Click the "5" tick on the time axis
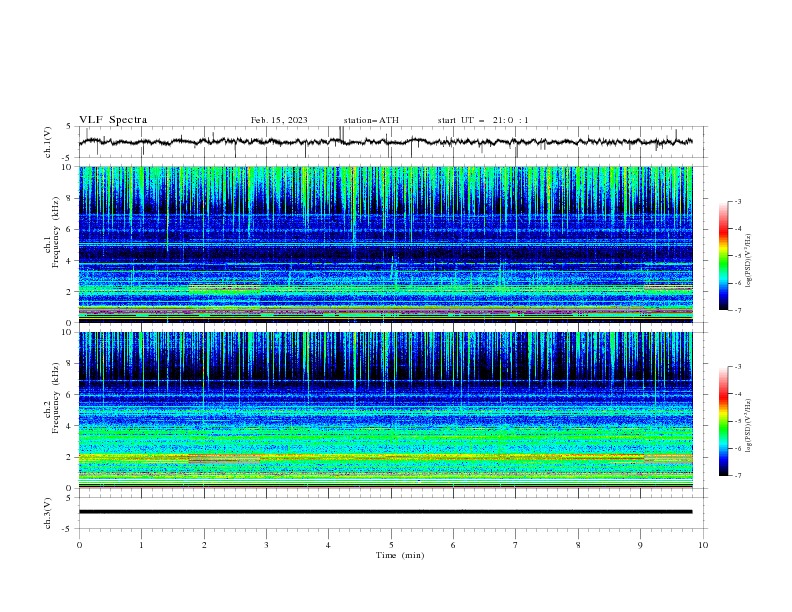 [391, 545]
